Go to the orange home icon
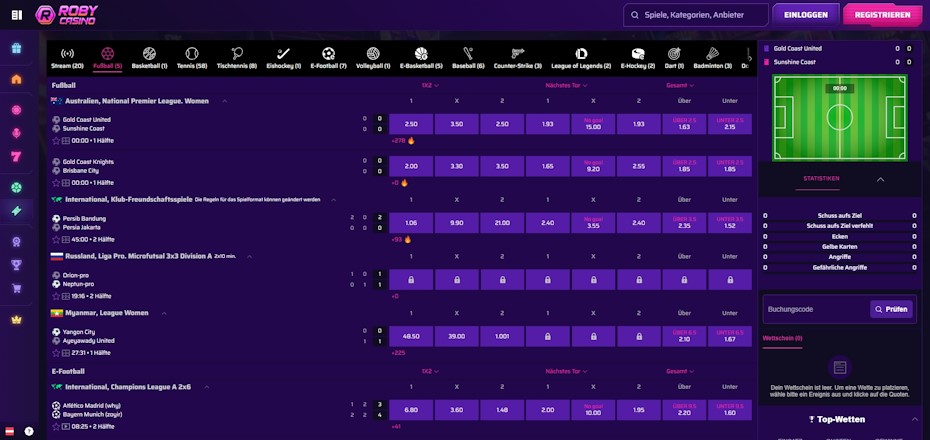Viewport: 930px width, 440px height. tap(17, 79)
